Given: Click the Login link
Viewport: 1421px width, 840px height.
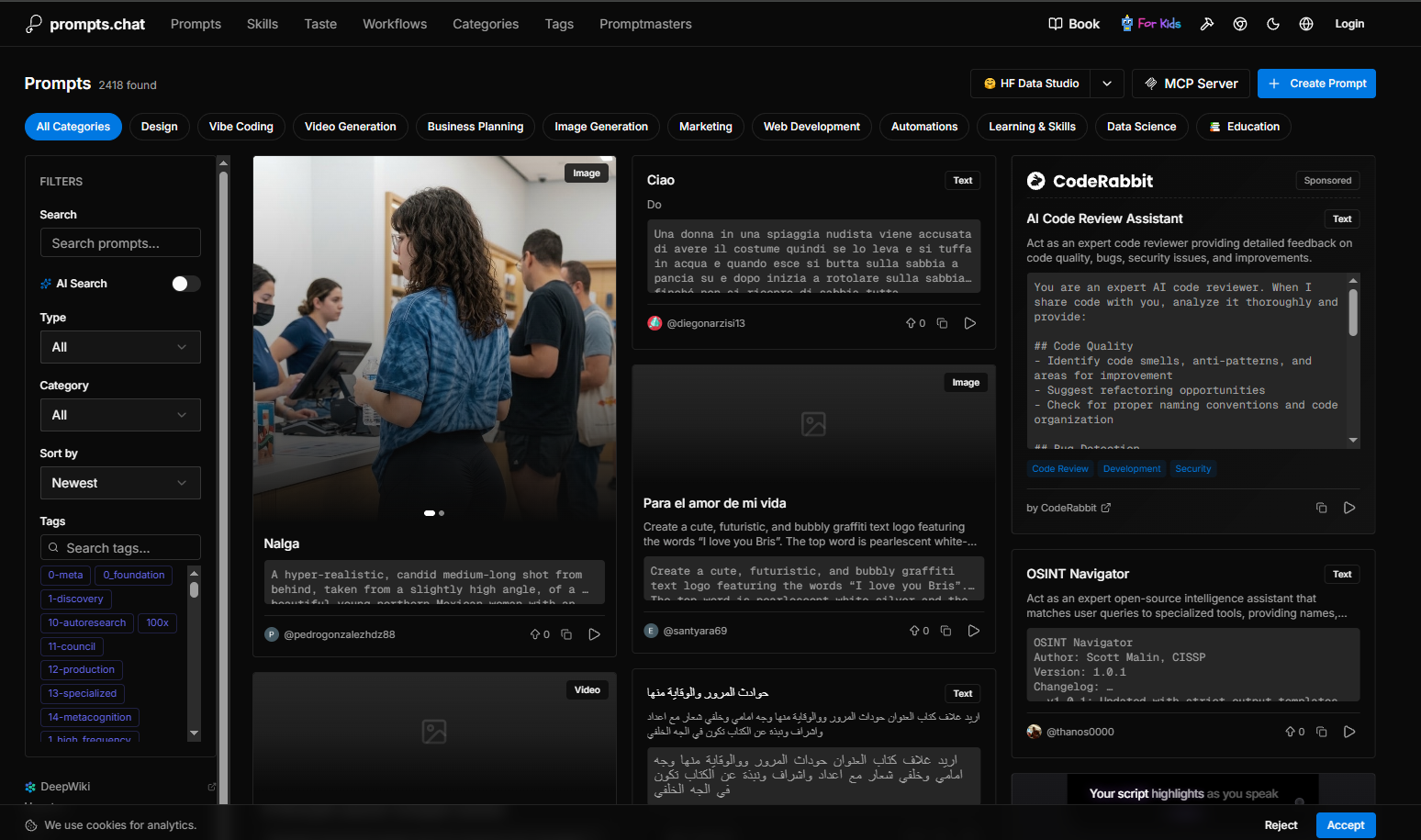Looking at the screenshot, I should pyautogui.click(x=1349, y=24).
